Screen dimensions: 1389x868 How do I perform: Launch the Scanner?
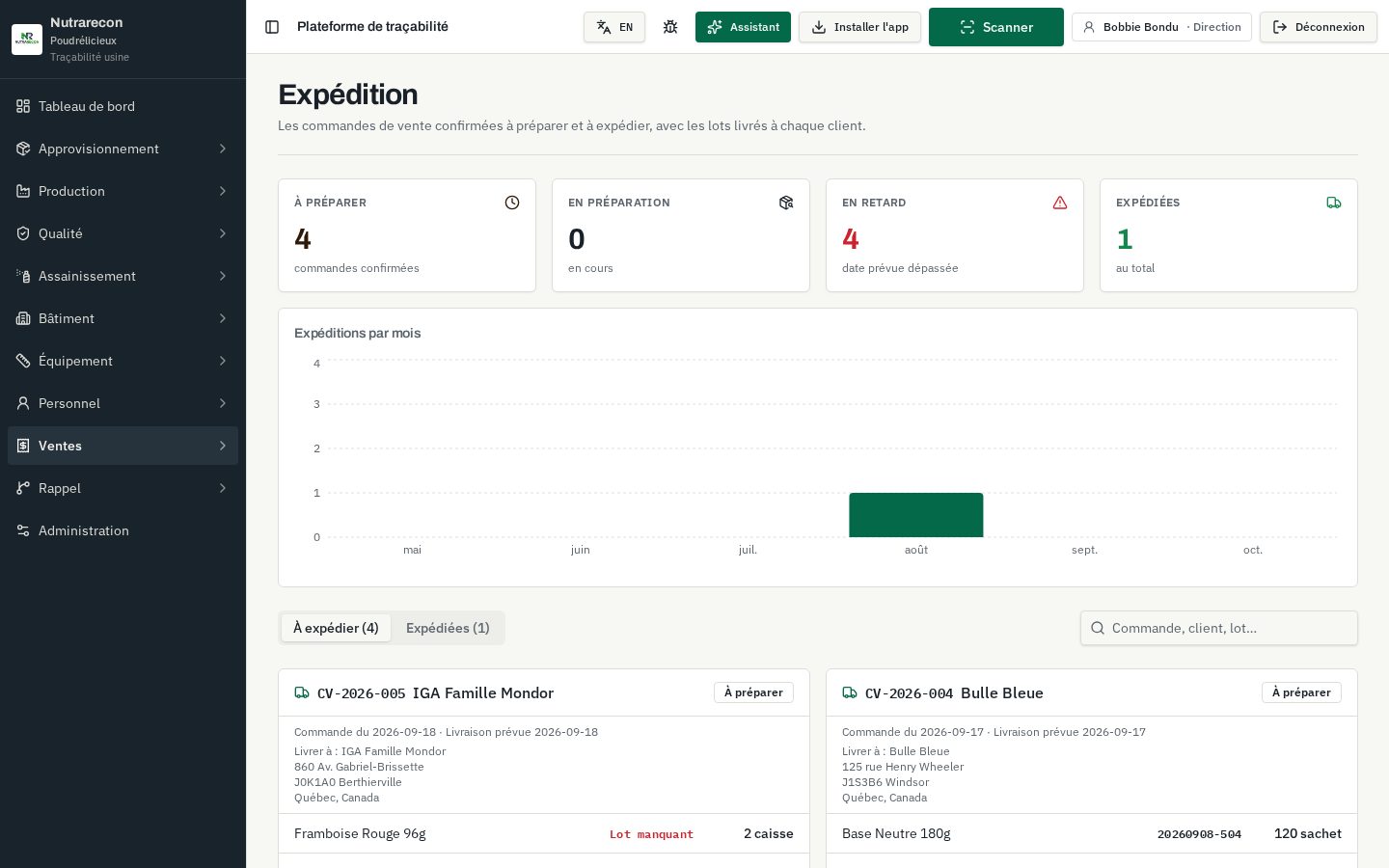[996, 27]
